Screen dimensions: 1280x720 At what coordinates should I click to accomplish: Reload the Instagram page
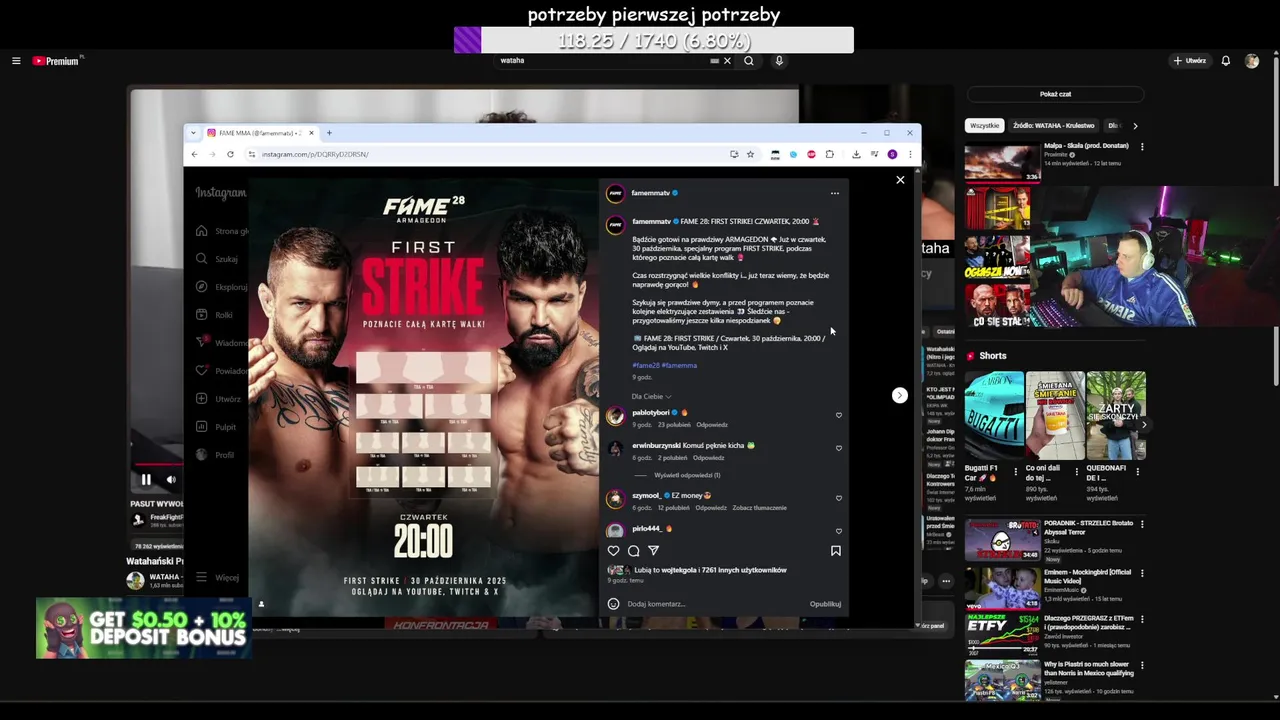[230, 154]
